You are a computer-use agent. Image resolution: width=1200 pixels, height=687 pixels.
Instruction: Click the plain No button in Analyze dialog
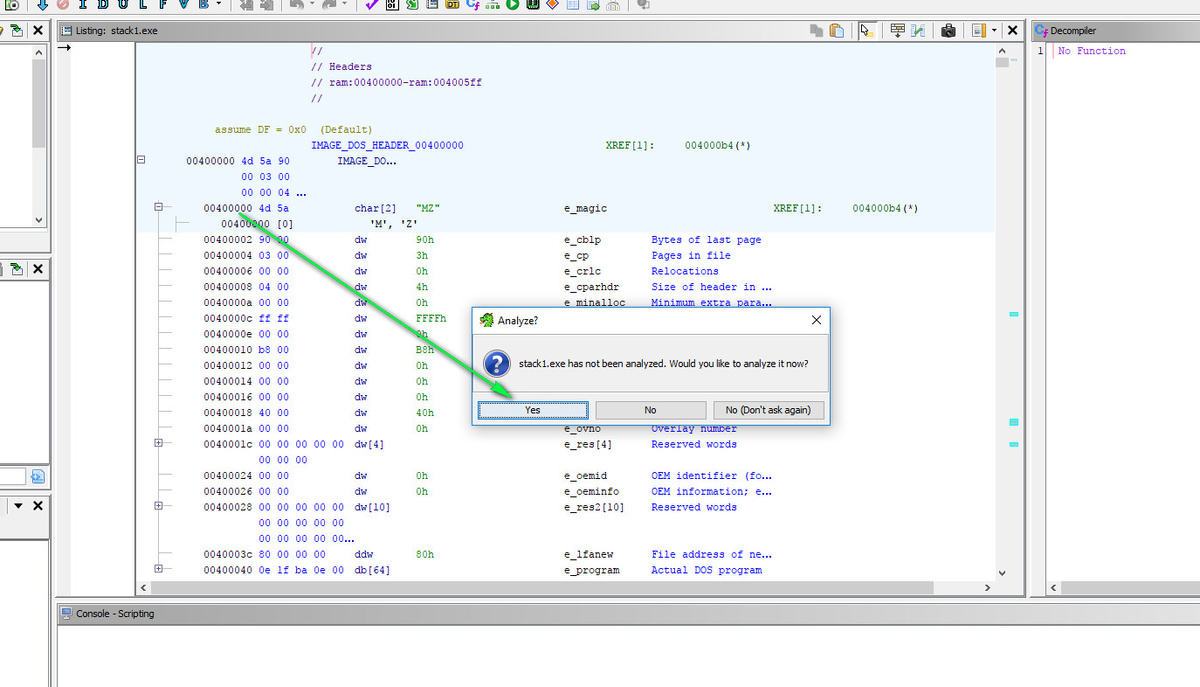coord(650,410)
